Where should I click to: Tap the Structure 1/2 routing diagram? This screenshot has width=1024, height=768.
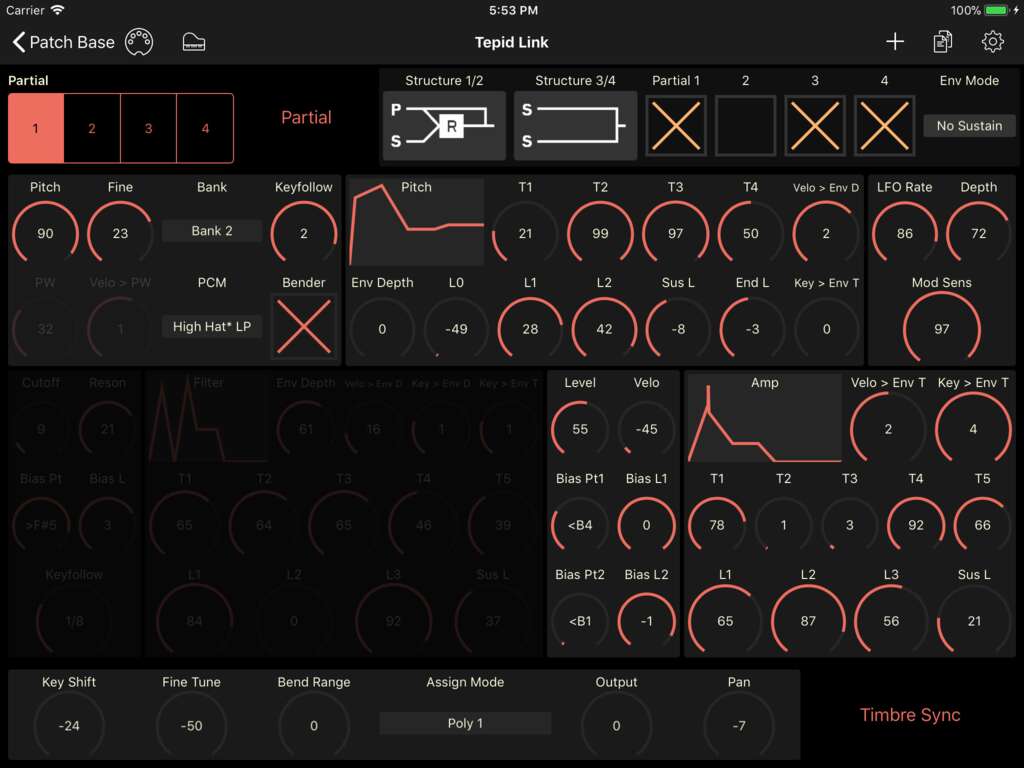[444, 125]
